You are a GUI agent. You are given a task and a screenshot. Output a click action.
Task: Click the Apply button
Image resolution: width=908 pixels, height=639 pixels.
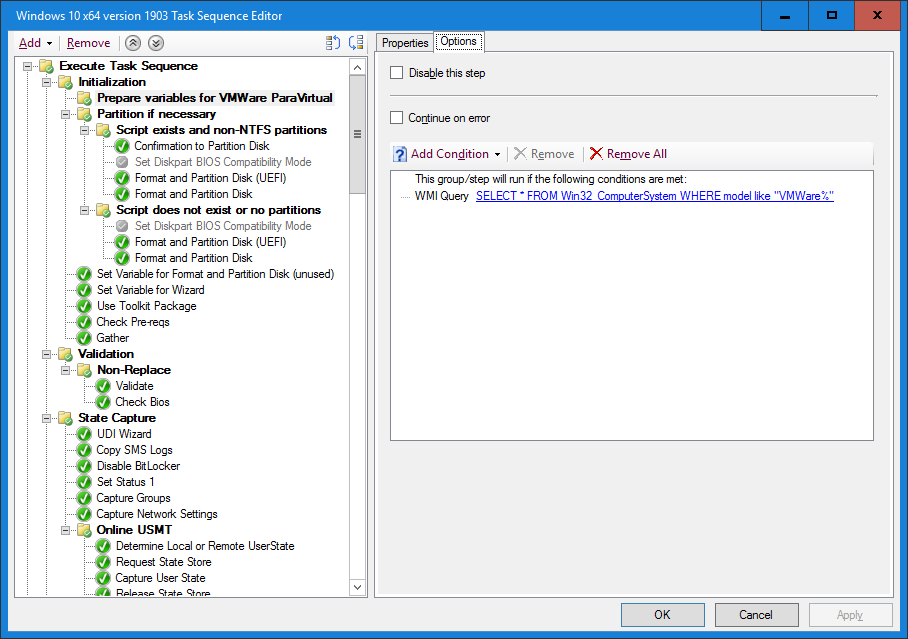click(x=850, y=615)
